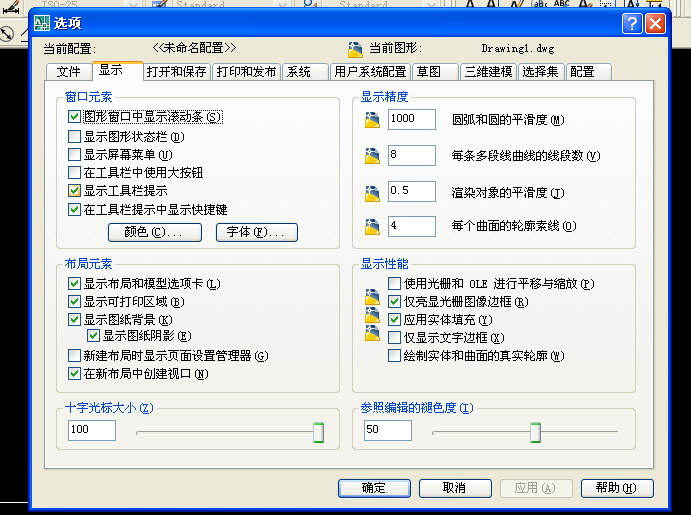Uncheck 应用实体填充 checkbox
Screen dimensions: 691x515
394,319
